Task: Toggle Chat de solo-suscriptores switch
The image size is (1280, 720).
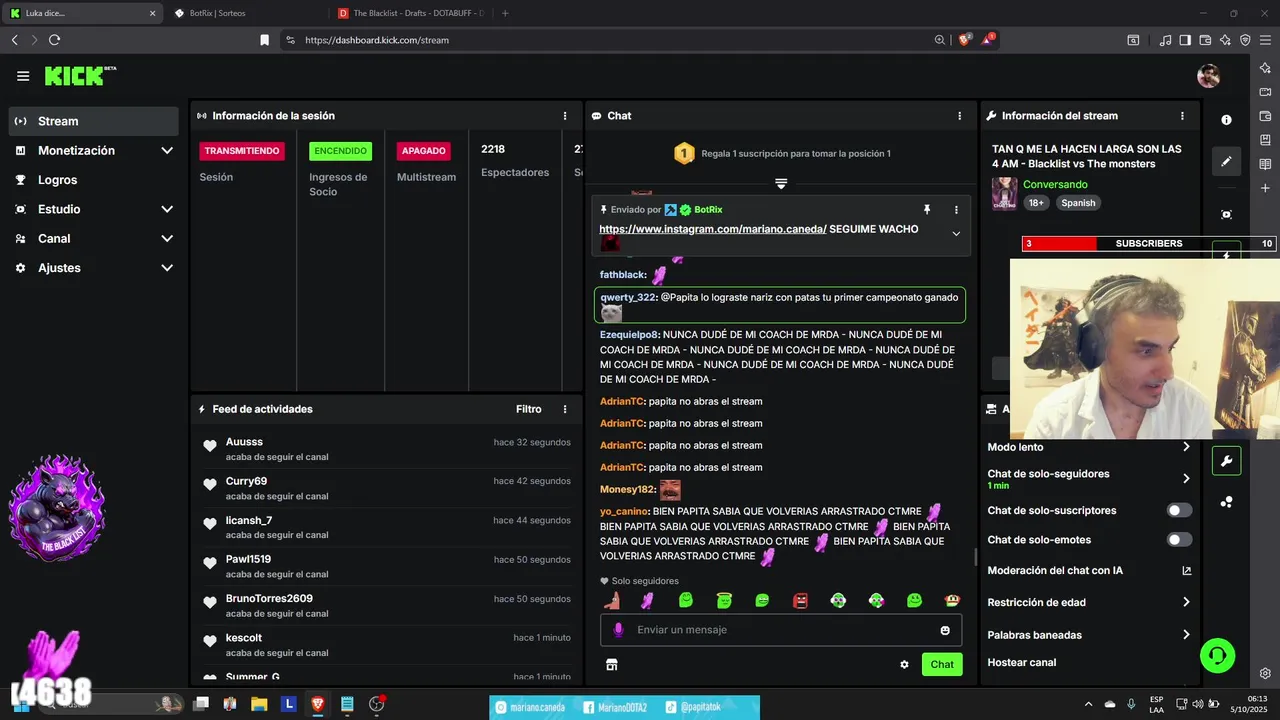Action: coord(1180,510)
